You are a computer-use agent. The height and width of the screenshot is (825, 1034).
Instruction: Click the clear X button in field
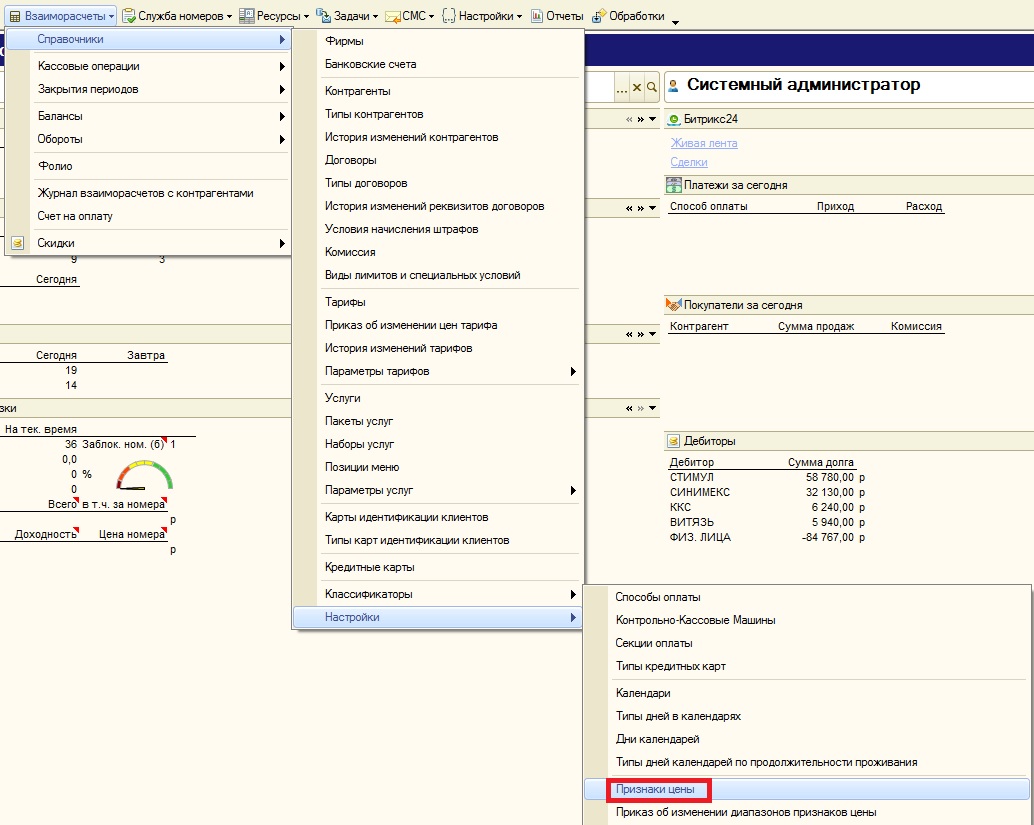pos(636,87)
